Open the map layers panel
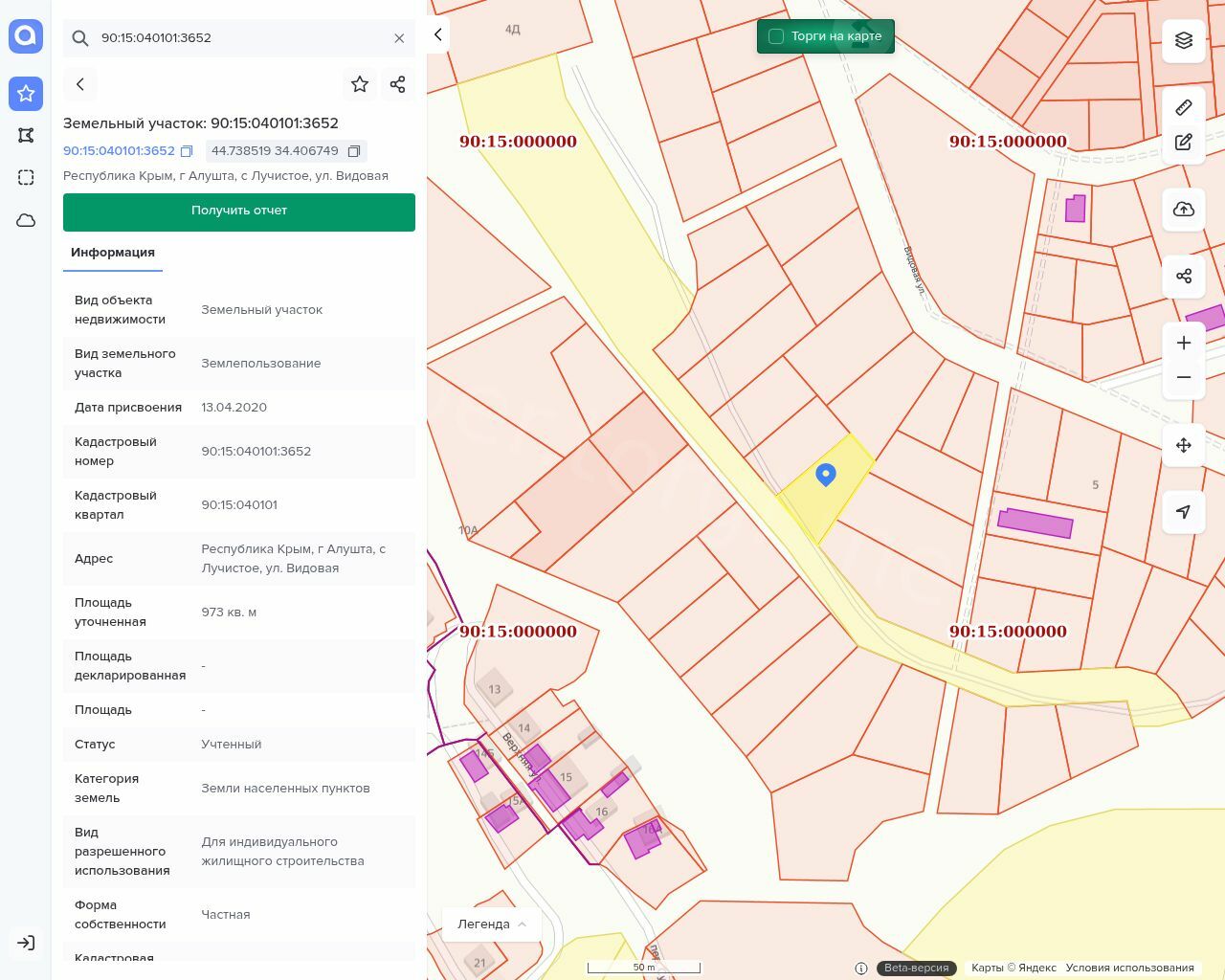Image resolution: width=1225 pixels, height=980 pixels. (1184, 40)
